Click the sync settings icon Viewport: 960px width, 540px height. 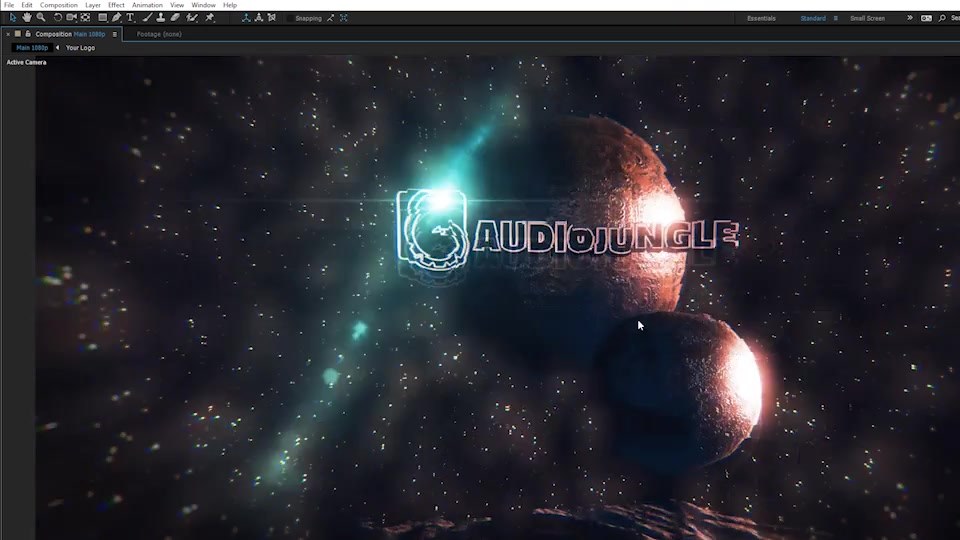click(x=926, y=18)
